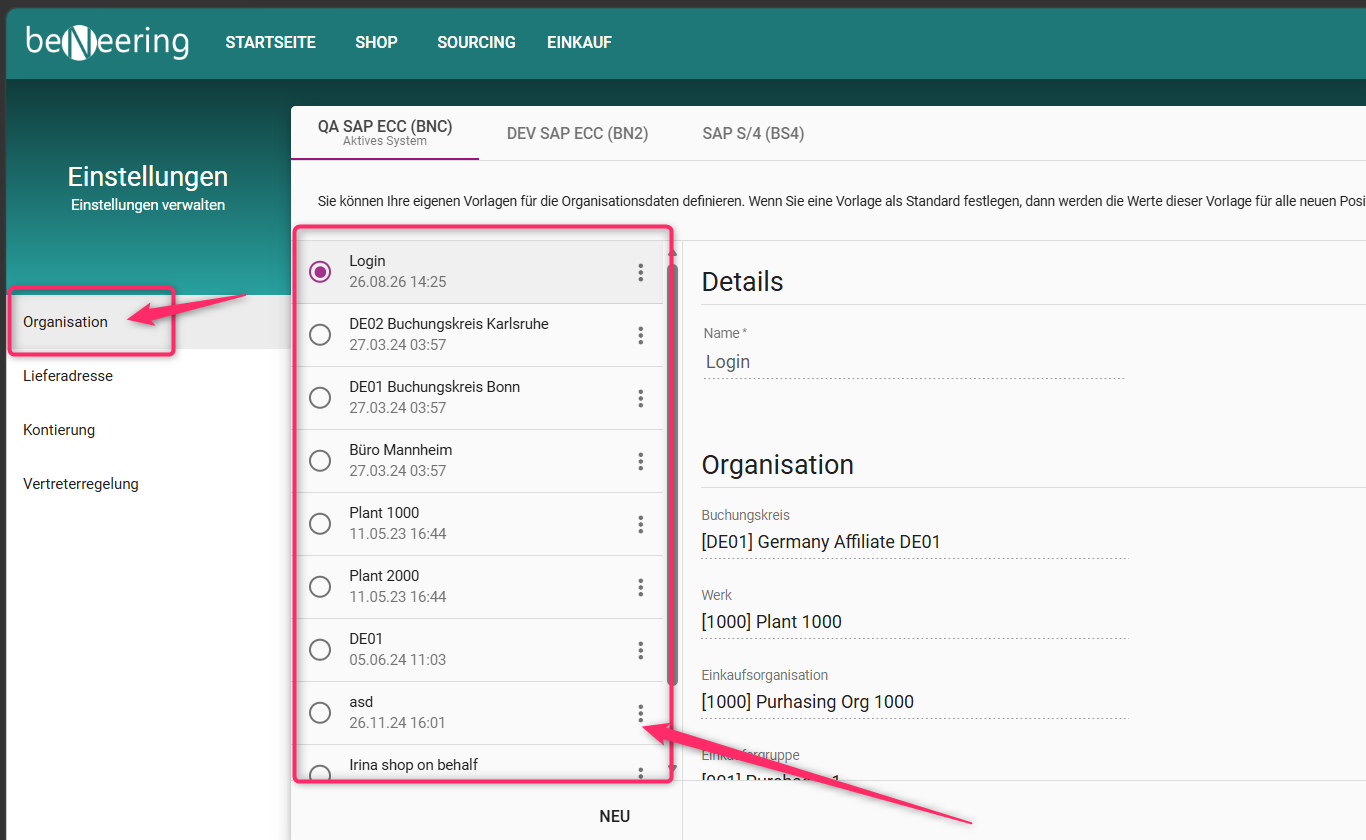The image size is (1366, 840).
Task: Open SHOP in top navigation
Action: pyautogui.click(x=376, y=42)
